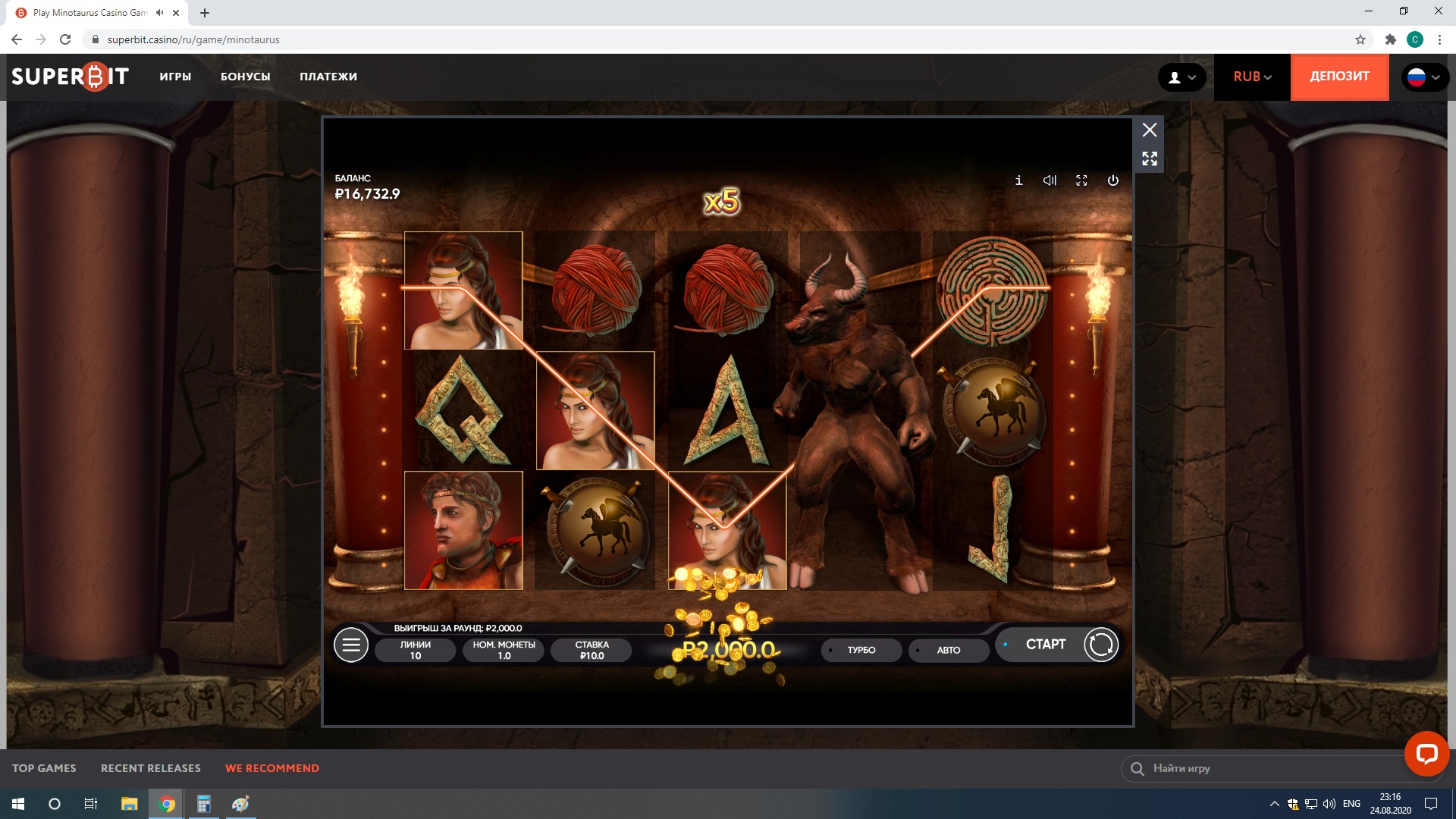Mute the tab audio icon
This screenshot has height=819, width=1456.
(160, 13)
